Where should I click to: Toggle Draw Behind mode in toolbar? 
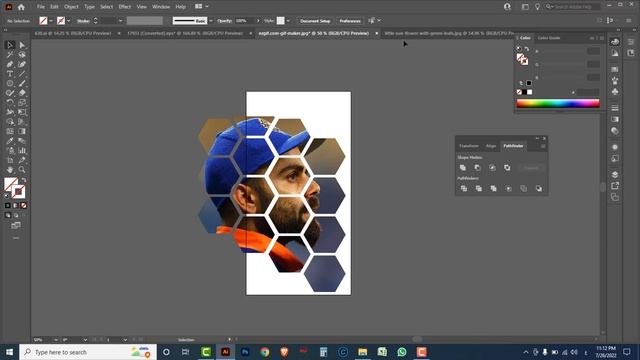click(x=16, y=216)
